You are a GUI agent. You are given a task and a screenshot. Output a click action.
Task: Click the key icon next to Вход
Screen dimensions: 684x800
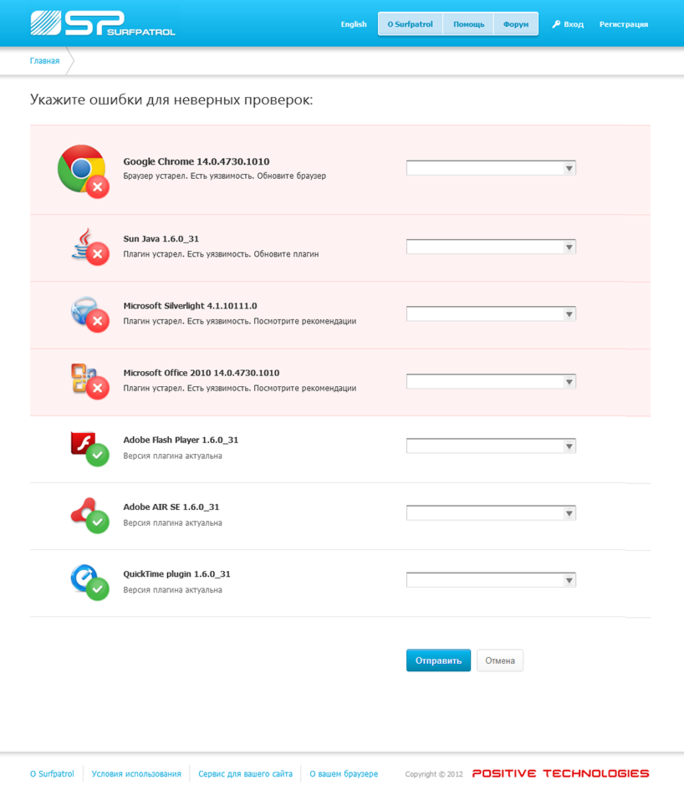(556, 23)
